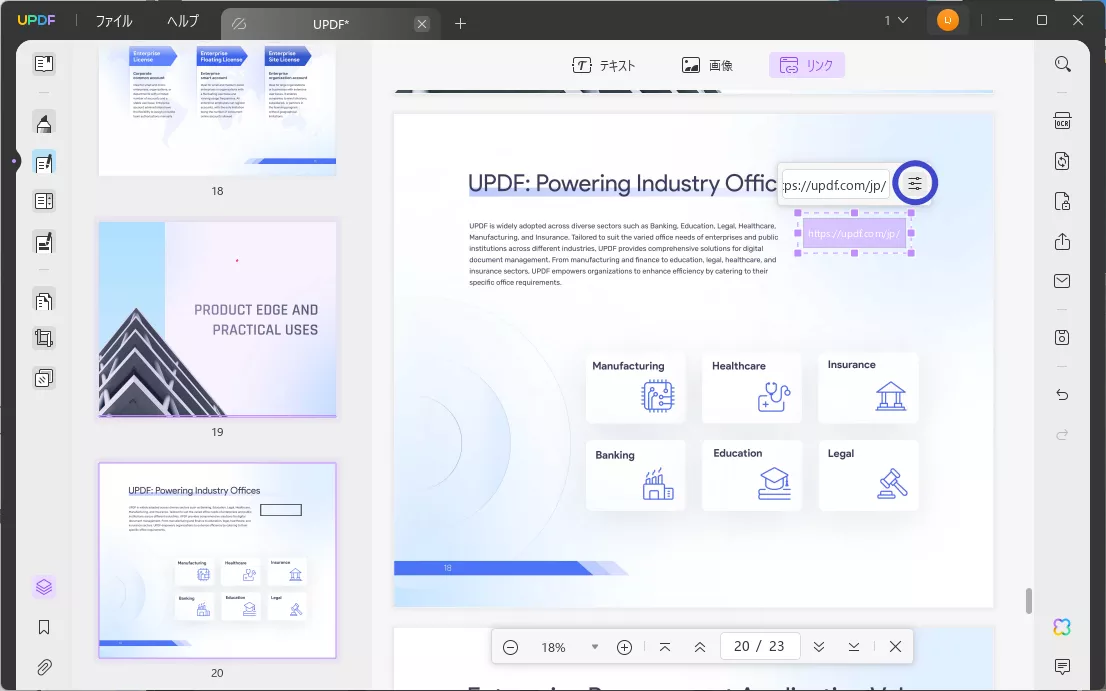Viewport: 1106px width, 691px height.
Task: Select the テキスト edit mode
Action: pos(604,66)
